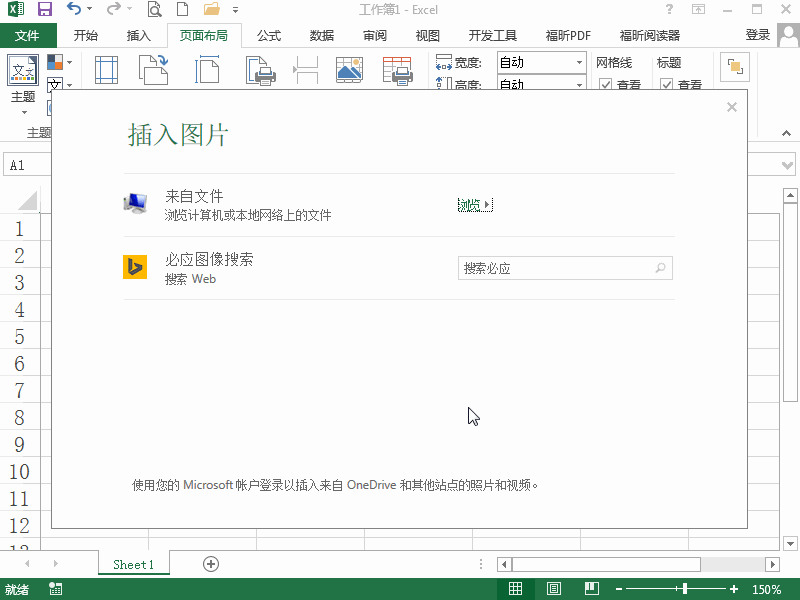This screenshot has height=600, width=800.
Task: Open the 福昕PDF tab
Action: click(x=568, y=35)
